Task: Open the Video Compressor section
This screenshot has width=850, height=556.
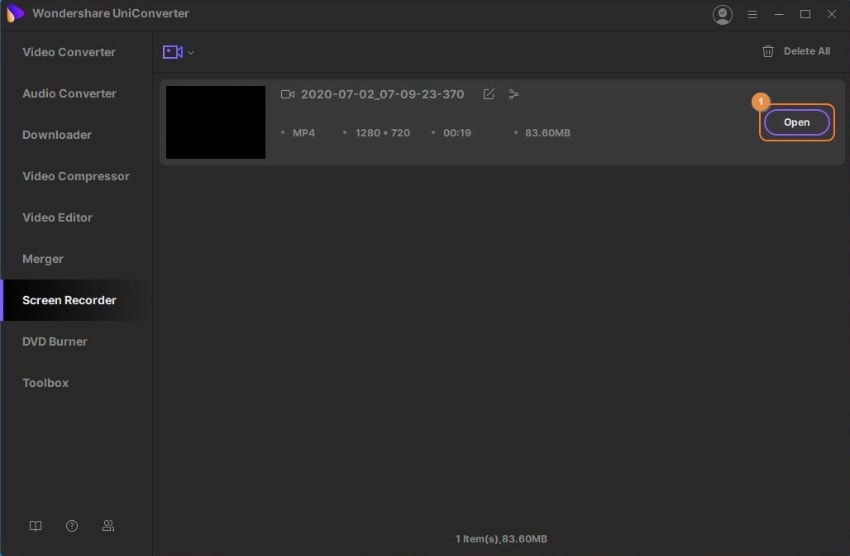Action: pos(76,177)
